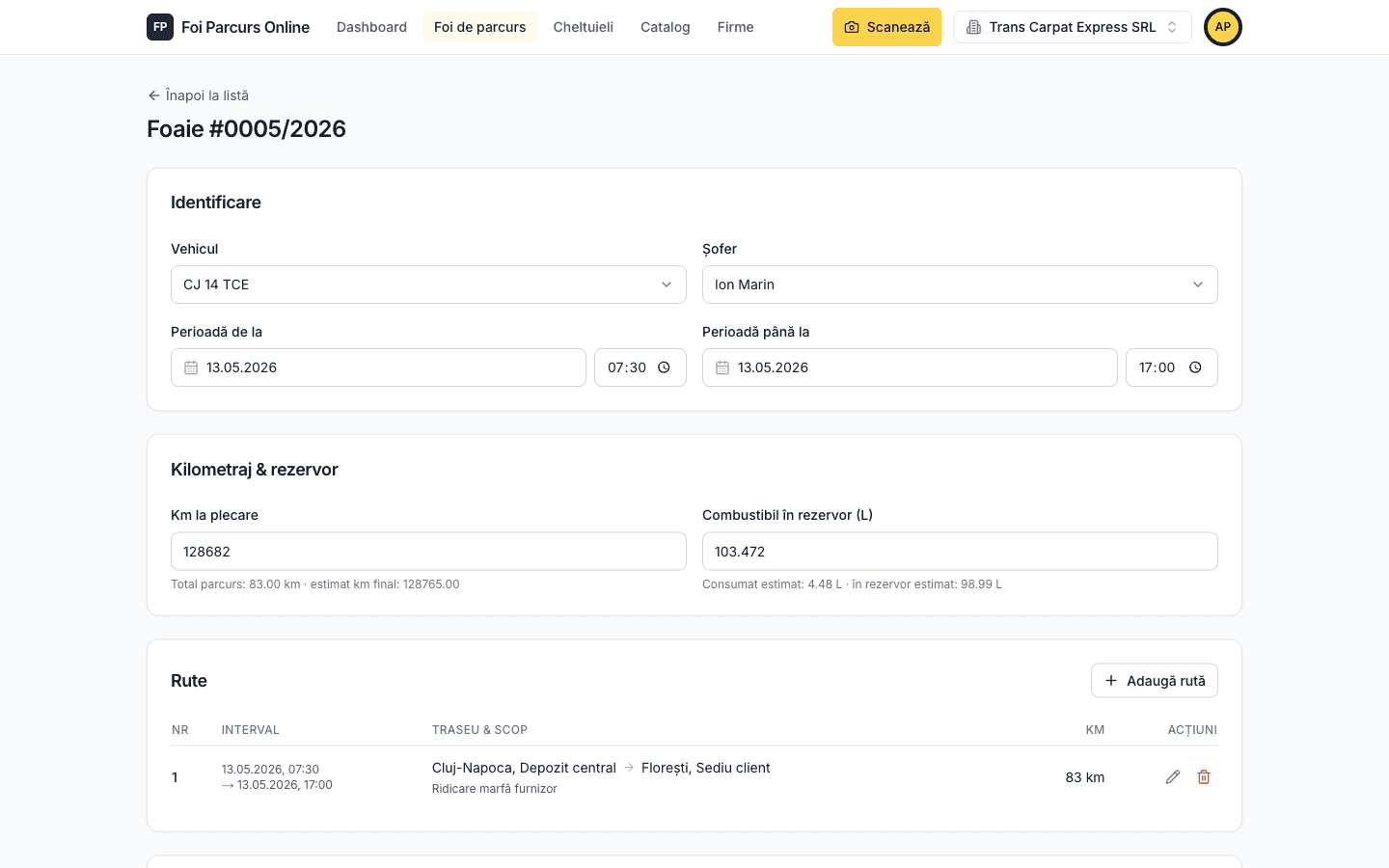Screen dimensions: 1389x868
Task: Expand the Șofer dropdown Ion Marin
Action: coord(960,285)
